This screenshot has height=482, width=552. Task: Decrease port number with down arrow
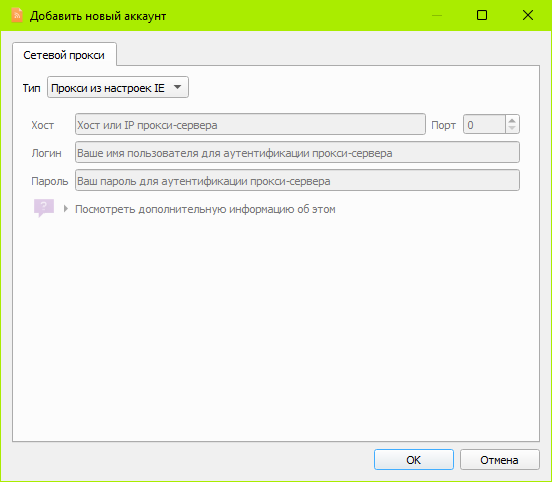tap(512, 128)
